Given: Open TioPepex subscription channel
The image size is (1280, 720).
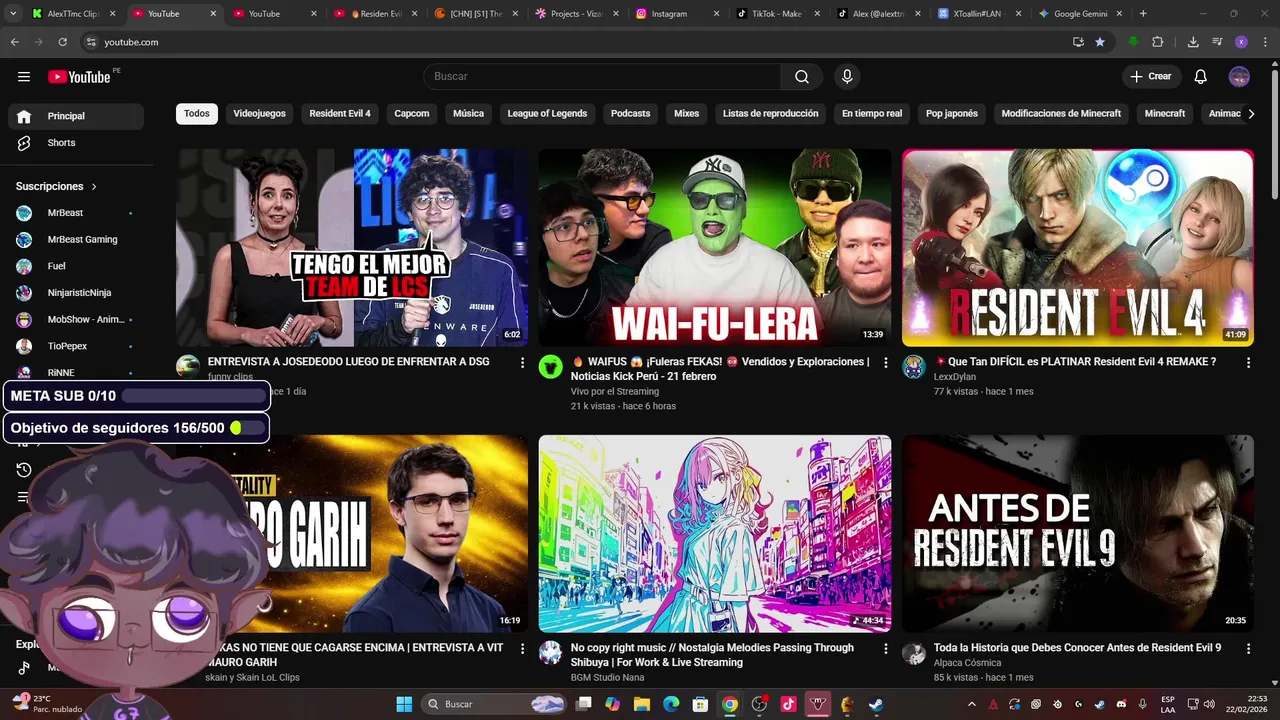Looking at the screenshot, I should (76, 346).
